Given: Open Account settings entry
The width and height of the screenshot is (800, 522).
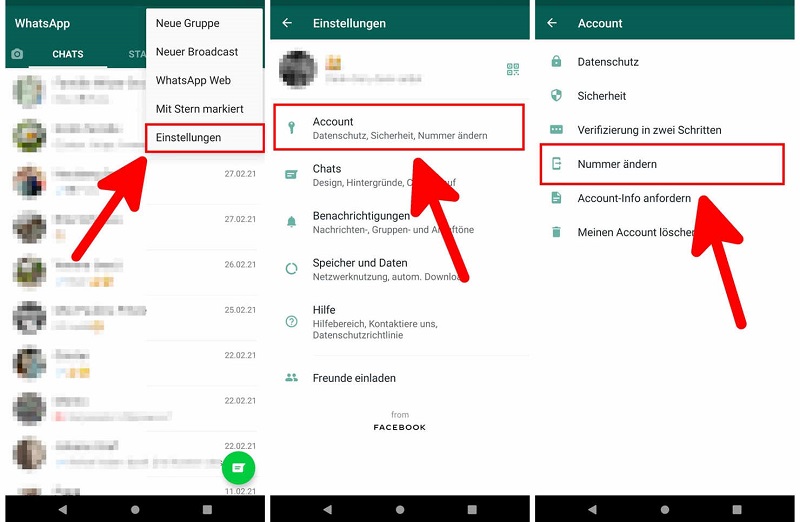Looking at the screenshot, I should click(x=399, y=128).
